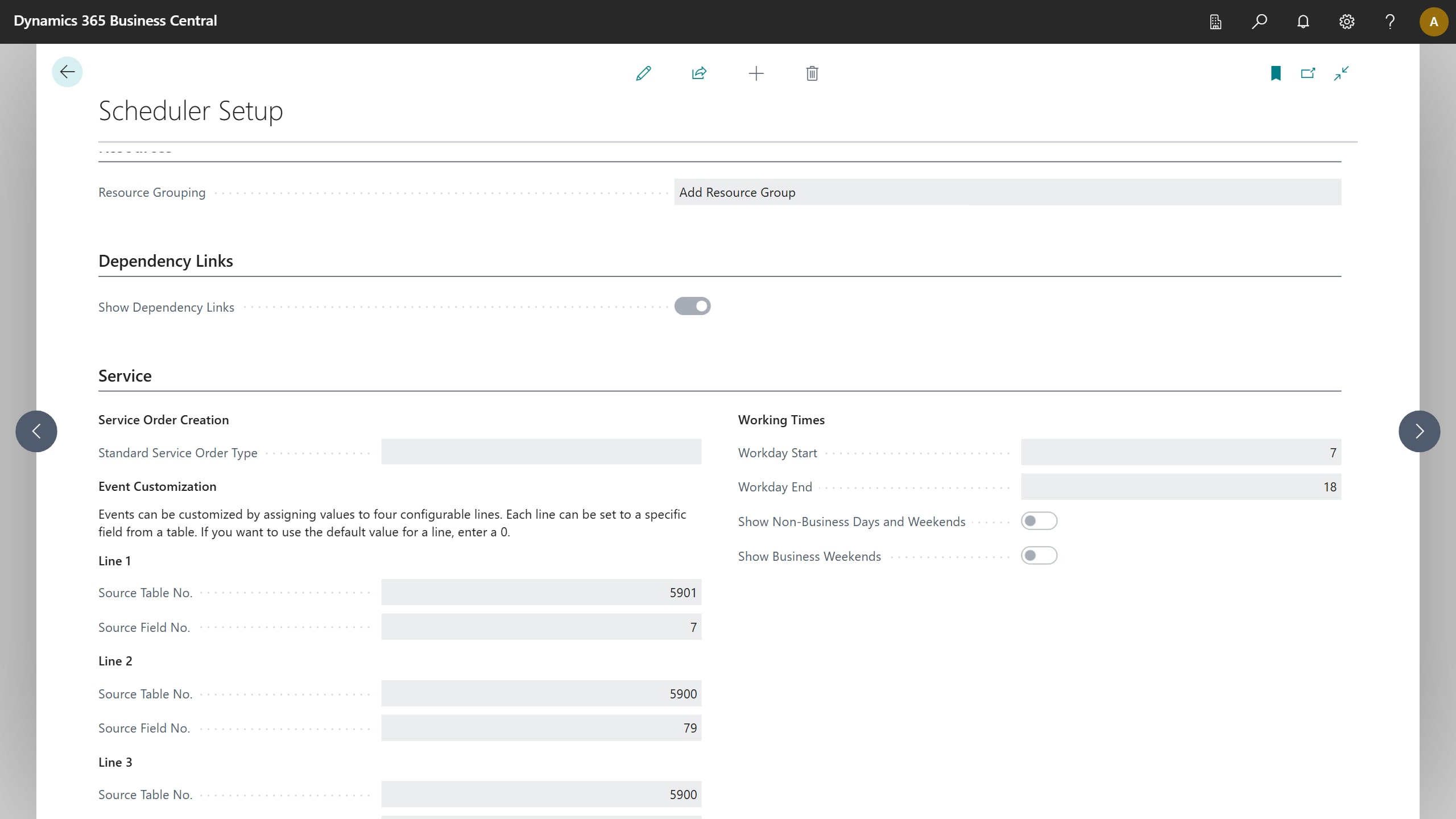Click Line 2 Source Field No. field
Screen dimensions: 1456x819
click(541, 728)
